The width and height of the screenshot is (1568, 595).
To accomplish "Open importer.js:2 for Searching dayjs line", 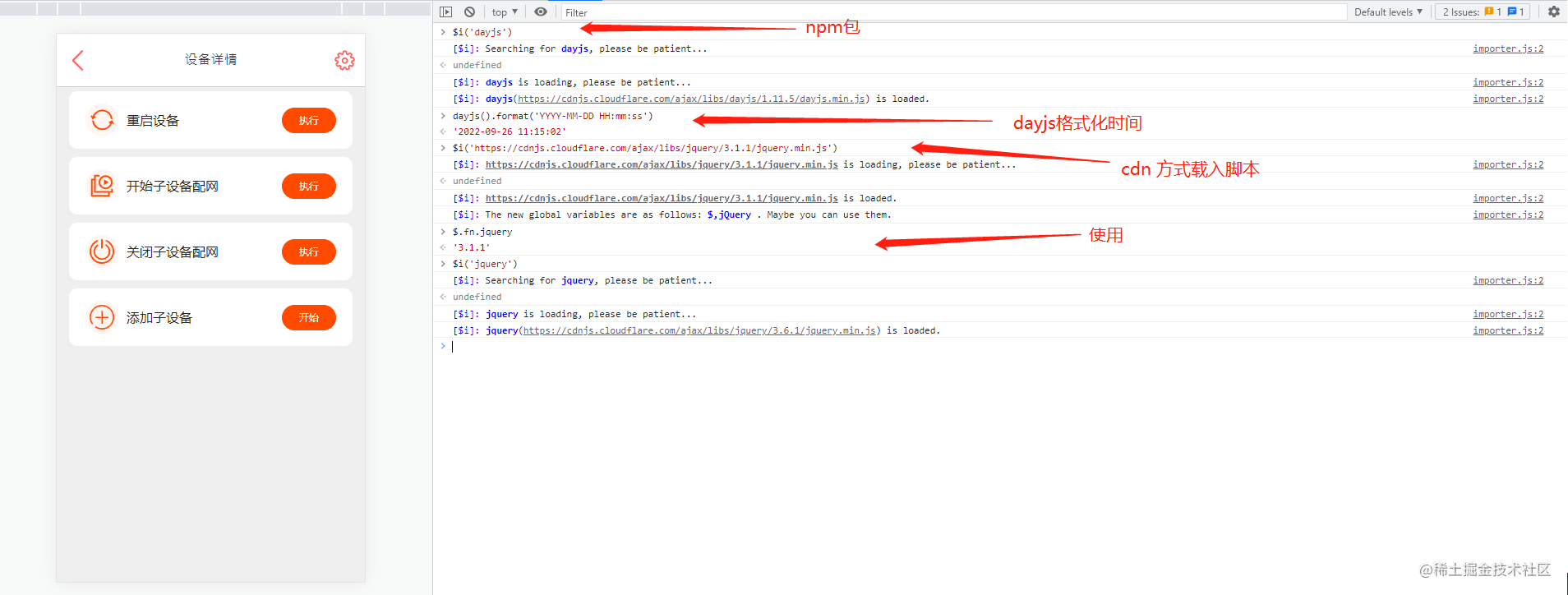I will click(x=1508, y=48).
